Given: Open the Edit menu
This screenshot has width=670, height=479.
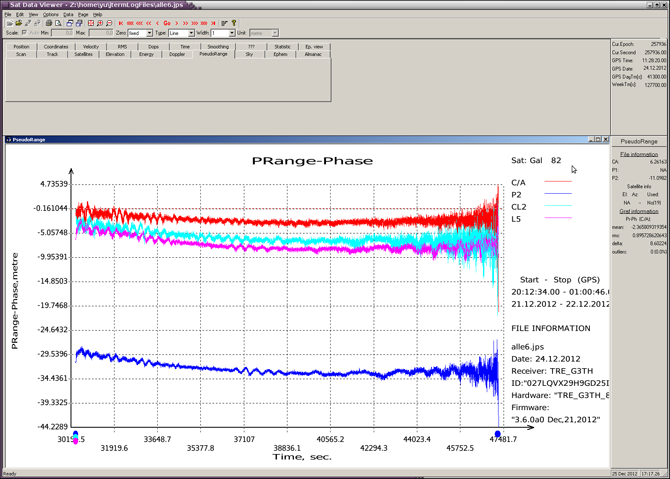Looking at the screenshot, I should pyautogui.click(x=20, y=15).
